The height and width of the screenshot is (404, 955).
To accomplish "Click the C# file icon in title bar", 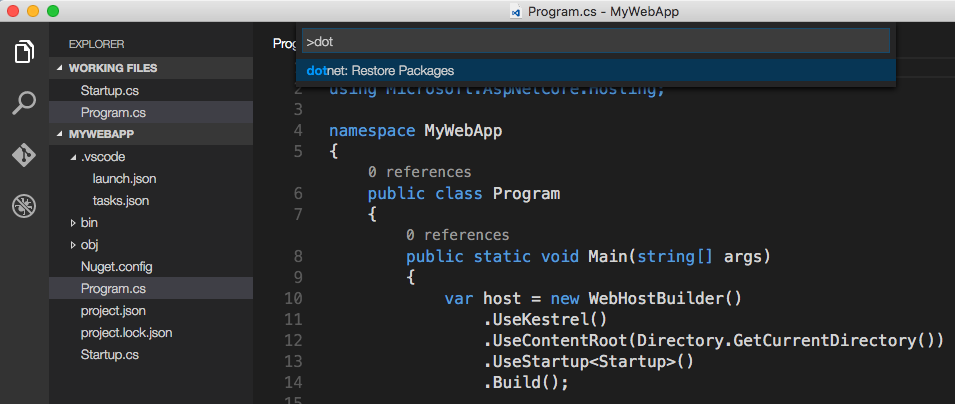I will [516, 11].
